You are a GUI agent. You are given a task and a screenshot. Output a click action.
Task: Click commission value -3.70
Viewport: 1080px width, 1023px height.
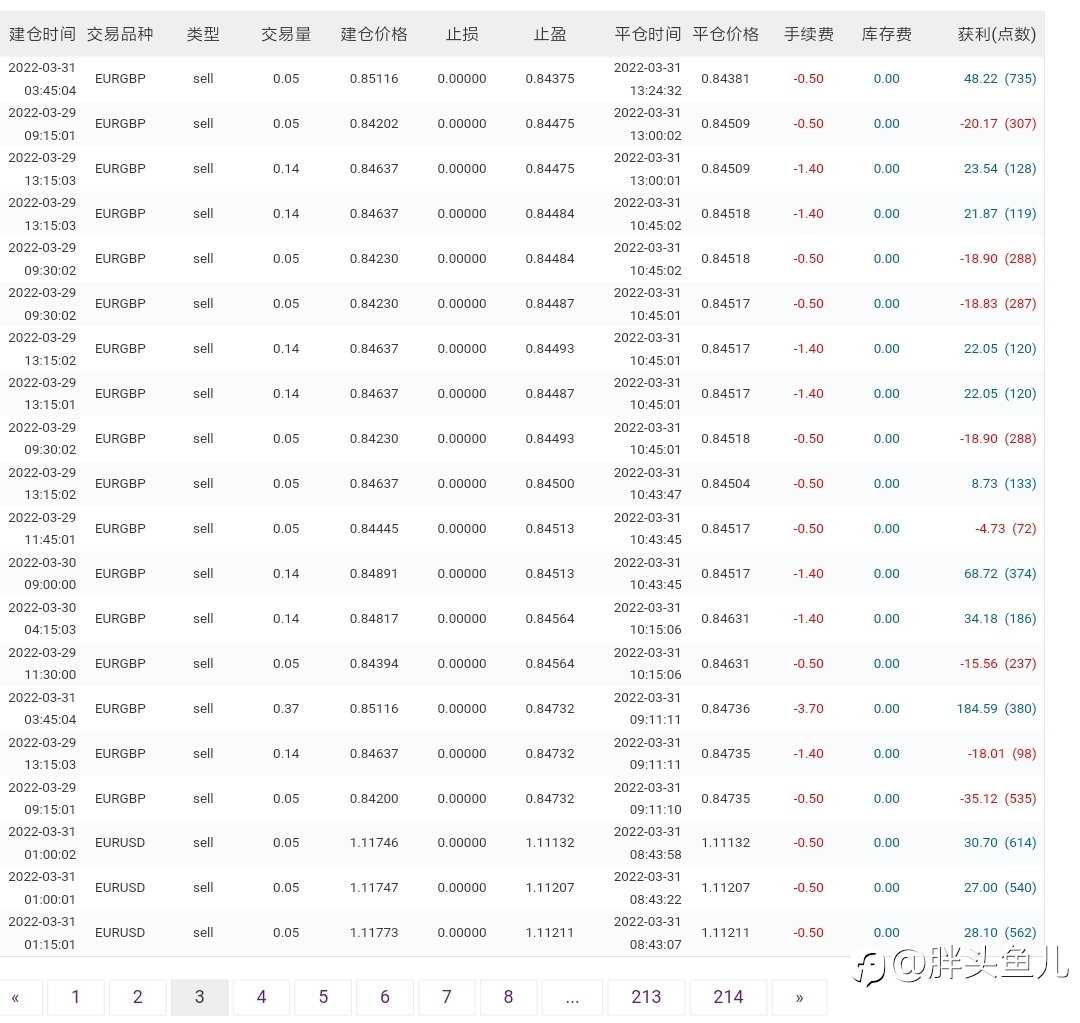pos(809,708)
